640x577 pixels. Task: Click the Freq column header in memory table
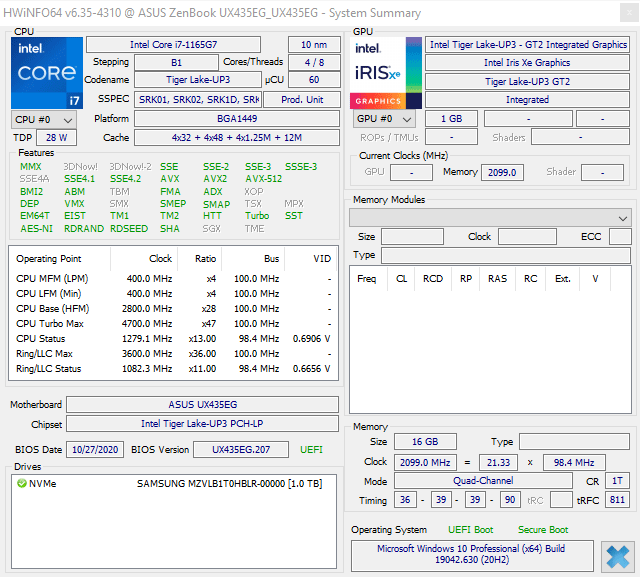point(367,279)
